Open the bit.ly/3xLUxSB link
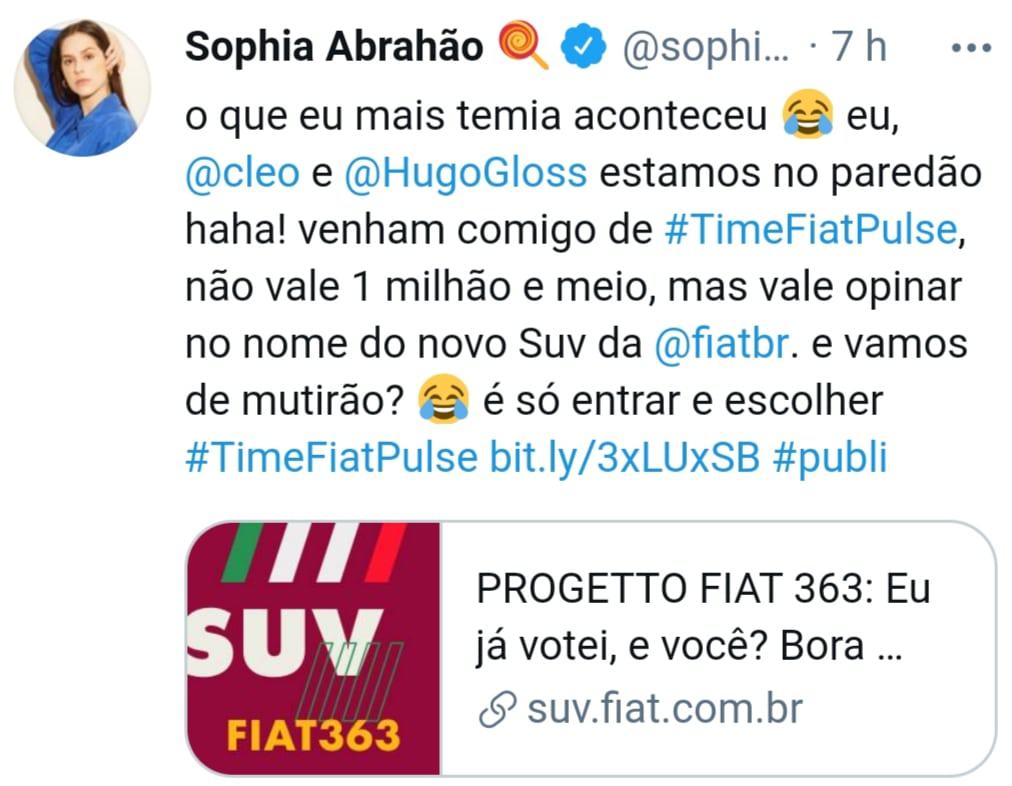The height and width of the screenshot is (786, 1012). click(625, 458)
